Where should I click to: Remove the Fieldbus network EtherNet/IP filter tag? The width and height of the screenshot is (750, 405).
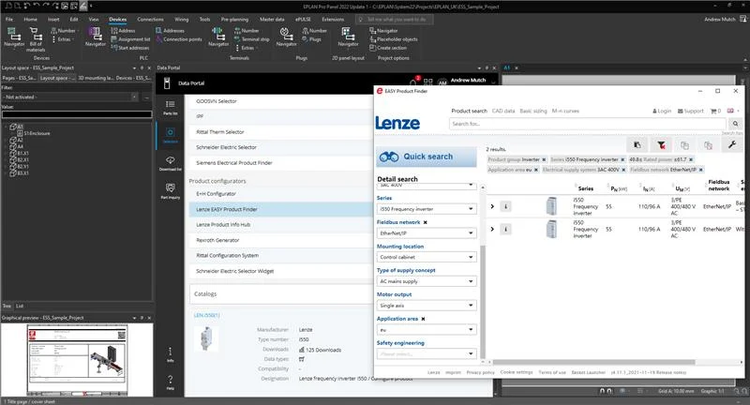[x=701, y=170]
